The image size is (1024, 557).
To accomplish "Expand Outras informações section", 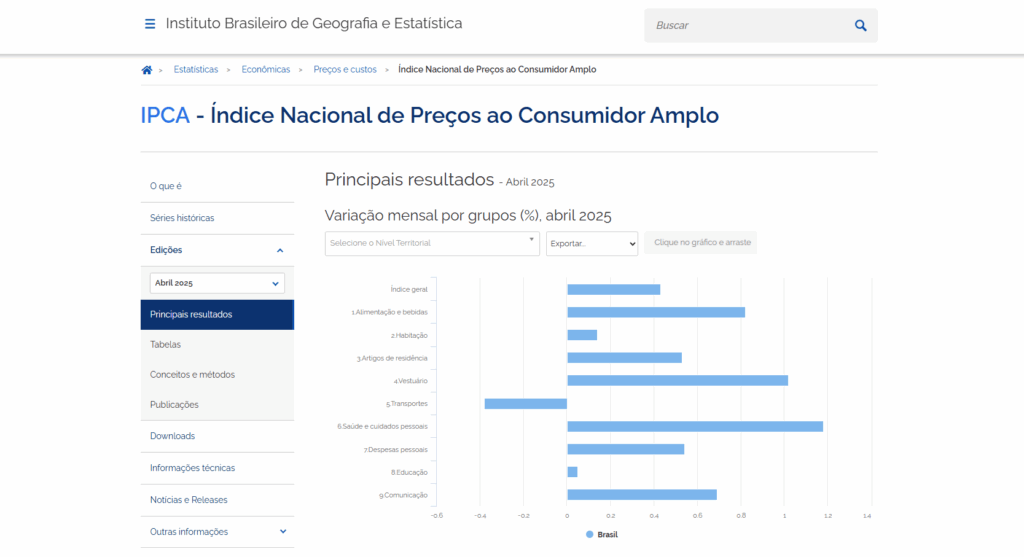I will coord(282,532).
